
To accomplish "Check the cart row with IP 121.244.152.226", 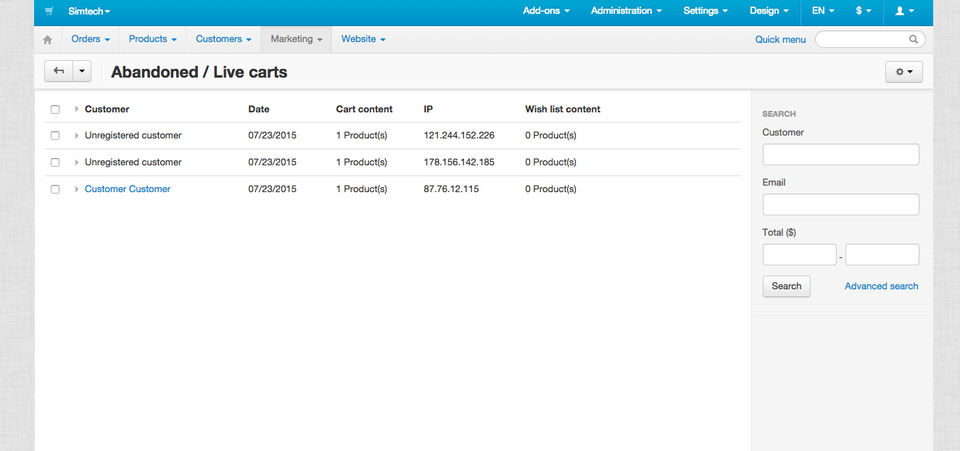I will (x=55, y=136).
